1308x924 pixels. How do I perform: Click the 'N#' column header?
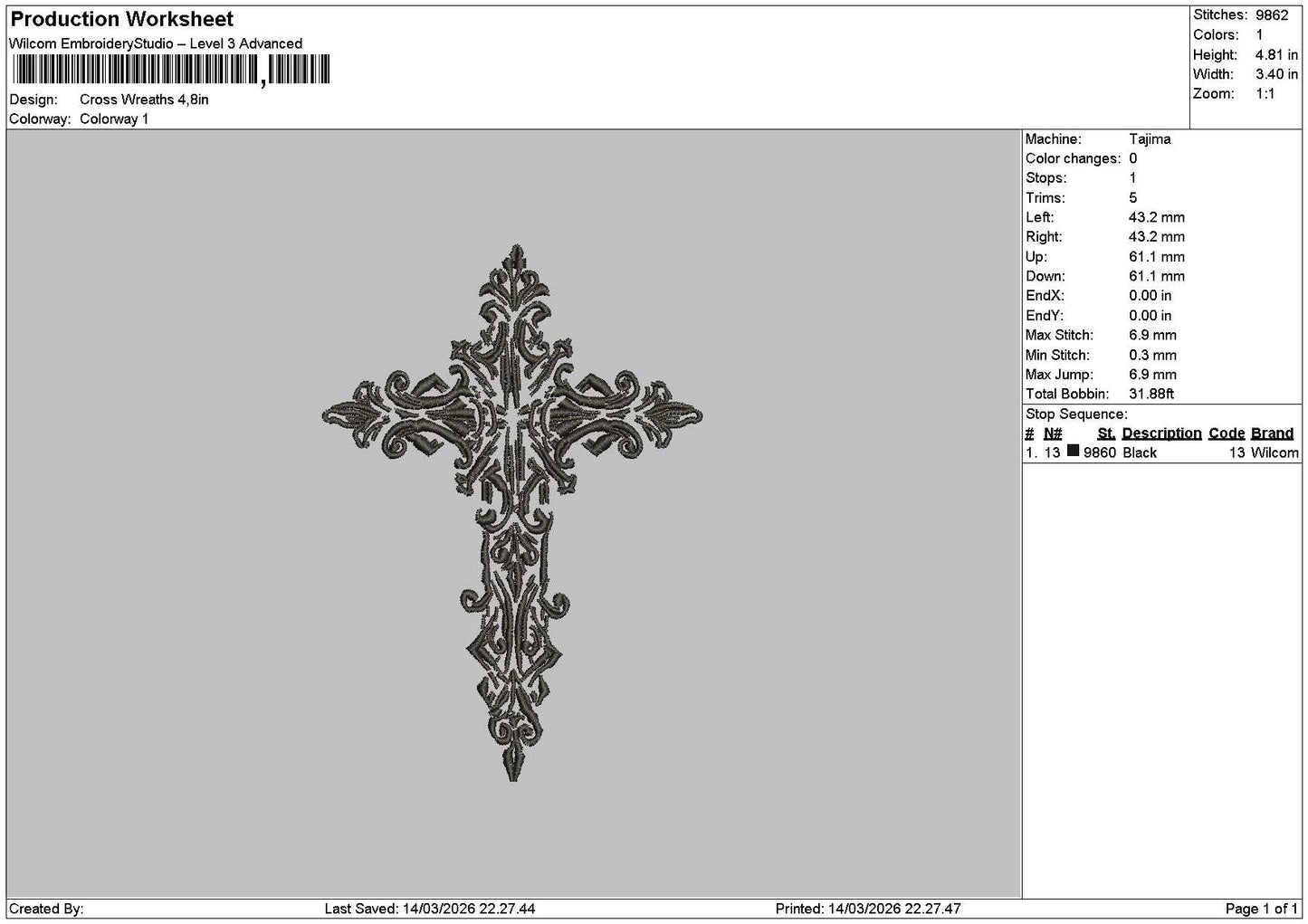click(1053, 433)
